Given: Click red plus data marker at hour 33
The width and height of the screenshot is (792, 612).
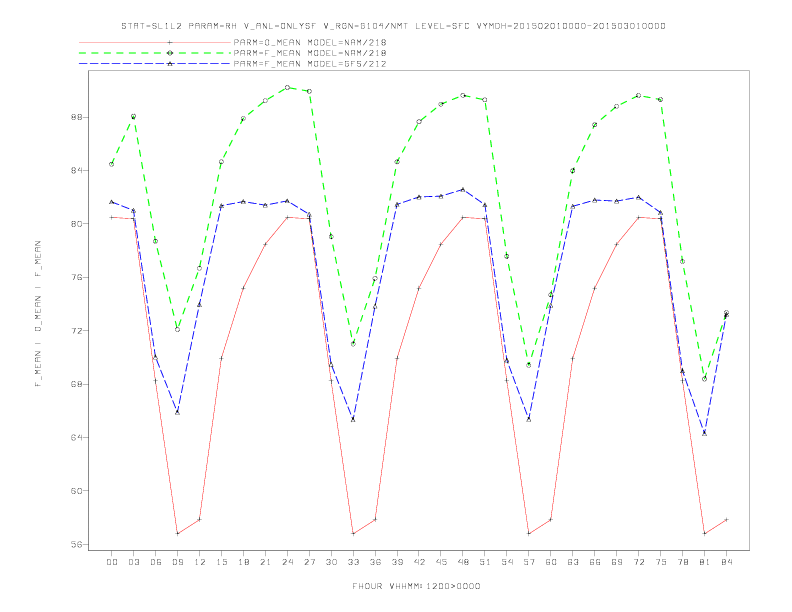Looking at the screenshot, I should (353, 533).
